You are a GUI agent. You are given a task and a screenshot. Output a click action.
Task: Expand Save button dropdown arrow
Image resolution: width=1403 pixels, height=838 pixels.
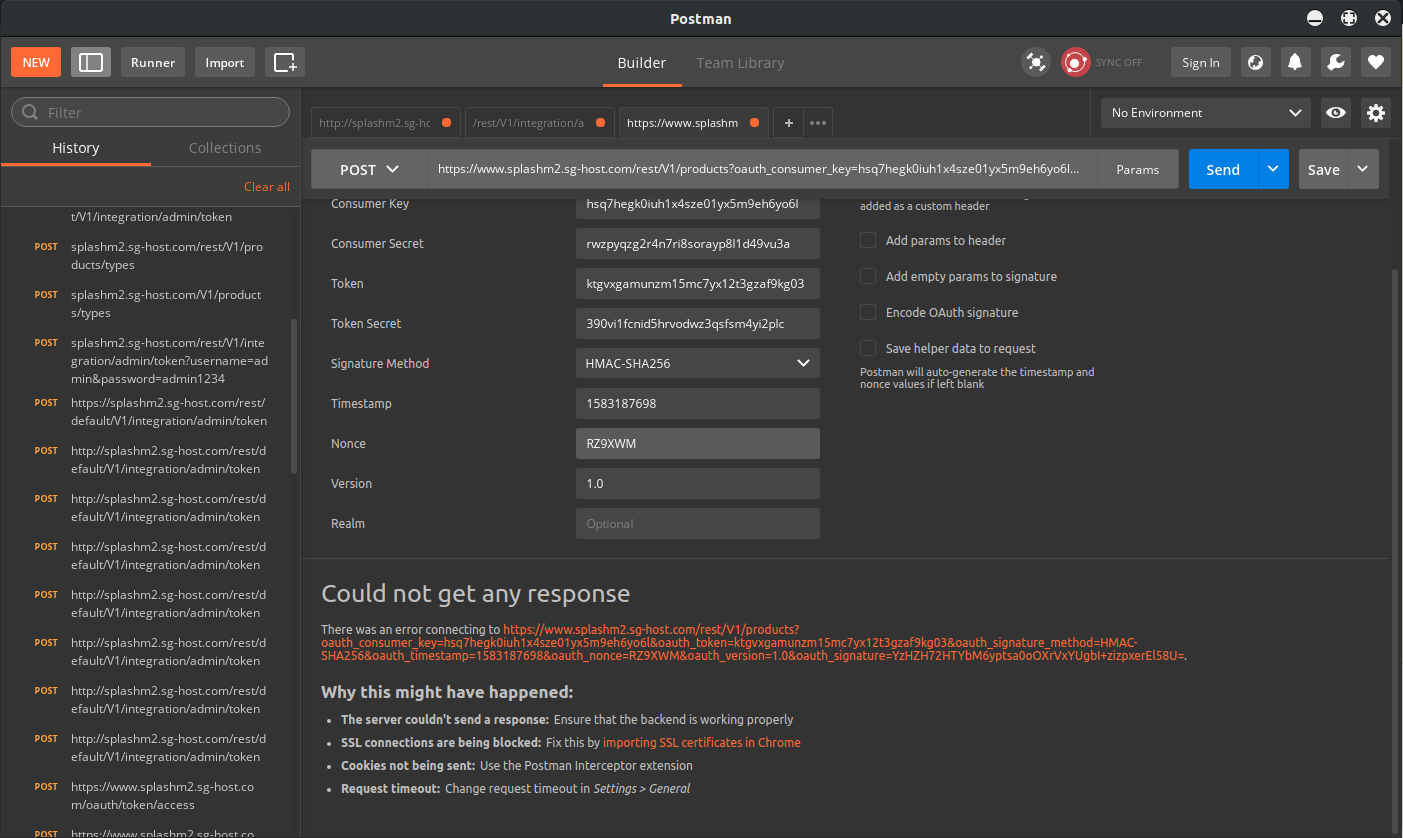click(1363, 169)
